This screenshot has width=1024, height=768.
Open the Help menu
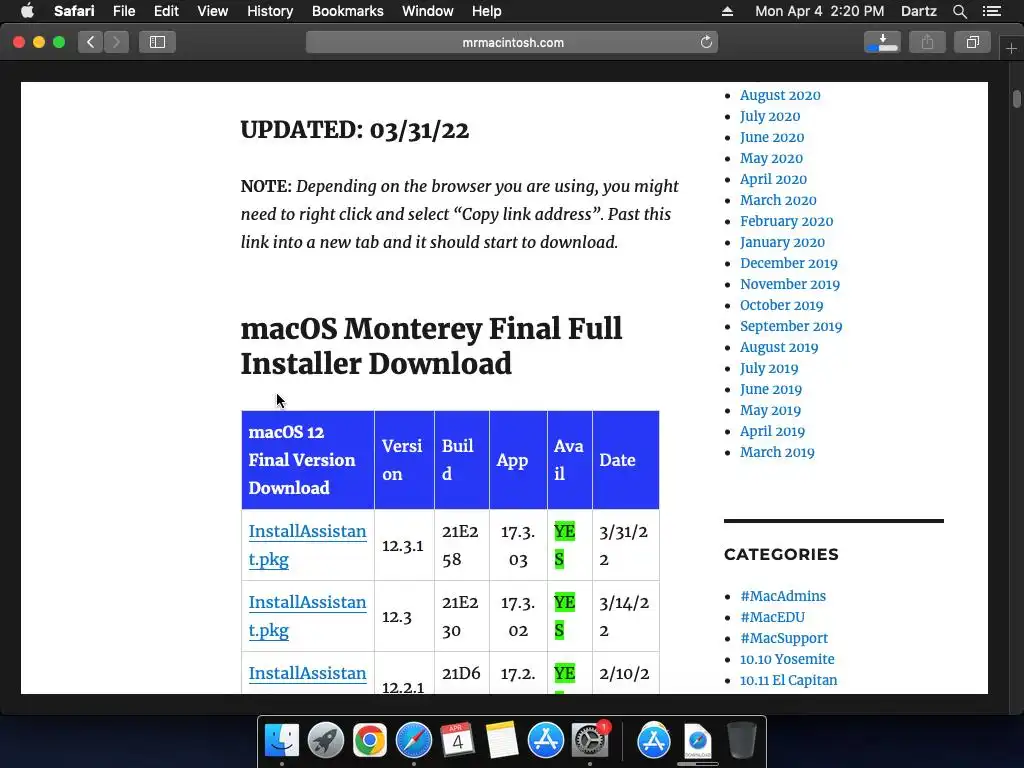pyautogui.click(x=487, y=11)
